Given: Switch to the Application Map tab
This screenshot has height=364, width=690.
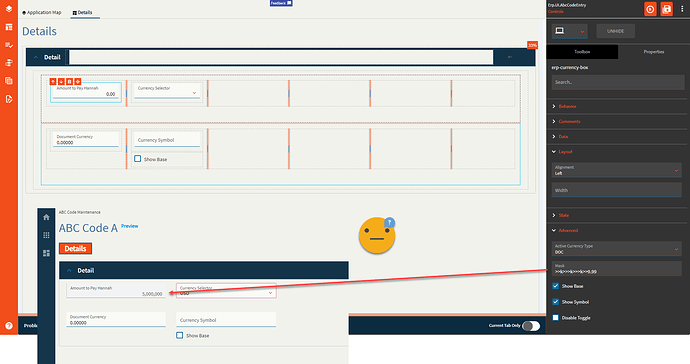Looking at the screenshot, I should coord(42,13).
